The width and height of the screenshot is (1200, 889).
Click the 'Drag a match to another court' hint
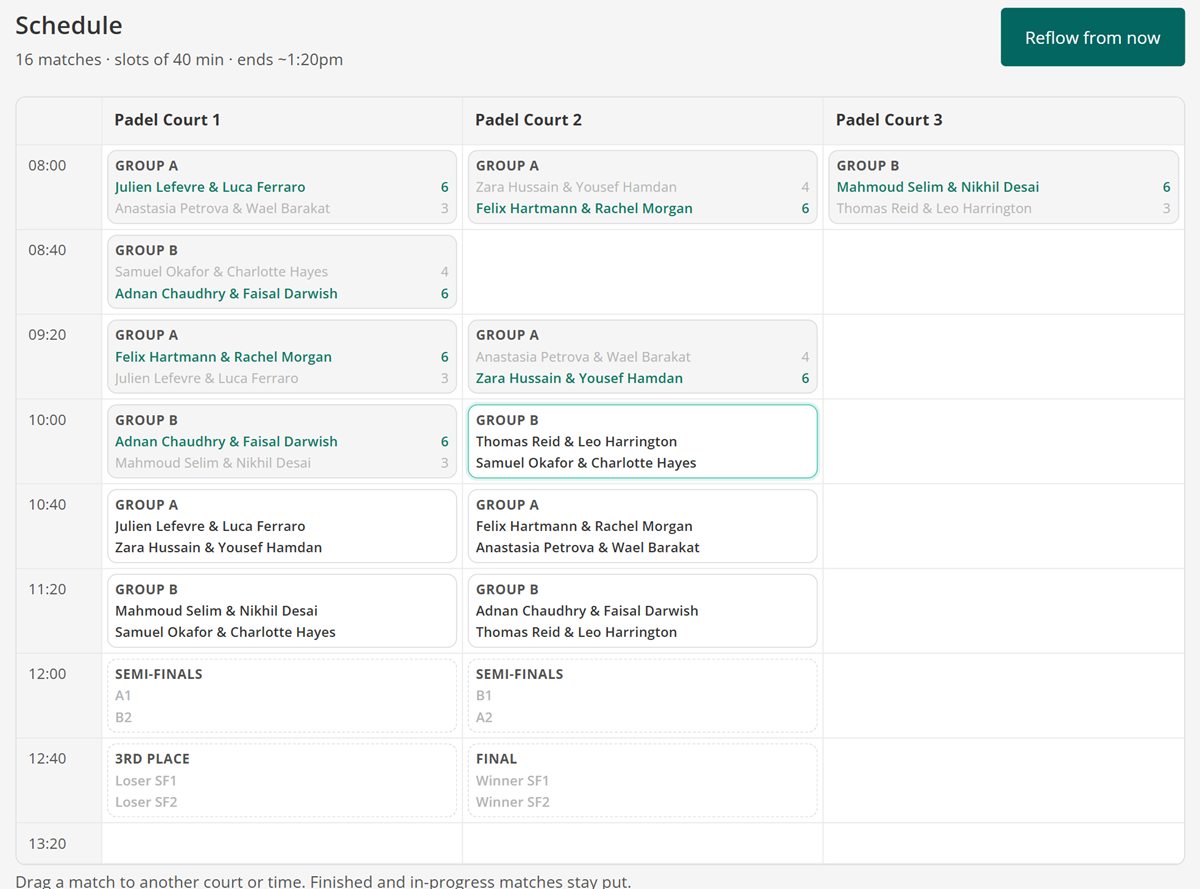323,881
